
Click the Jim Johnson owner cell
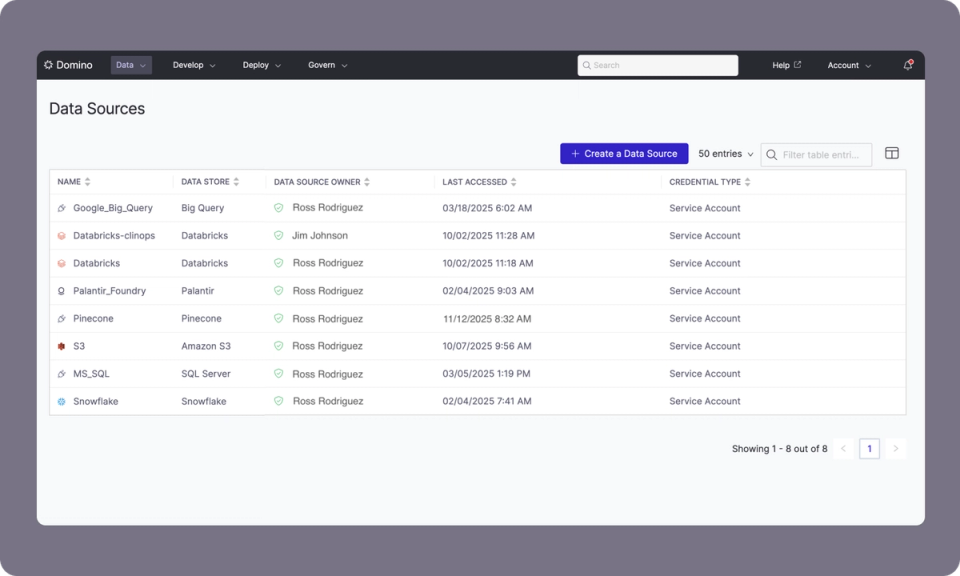click(320, 235)
